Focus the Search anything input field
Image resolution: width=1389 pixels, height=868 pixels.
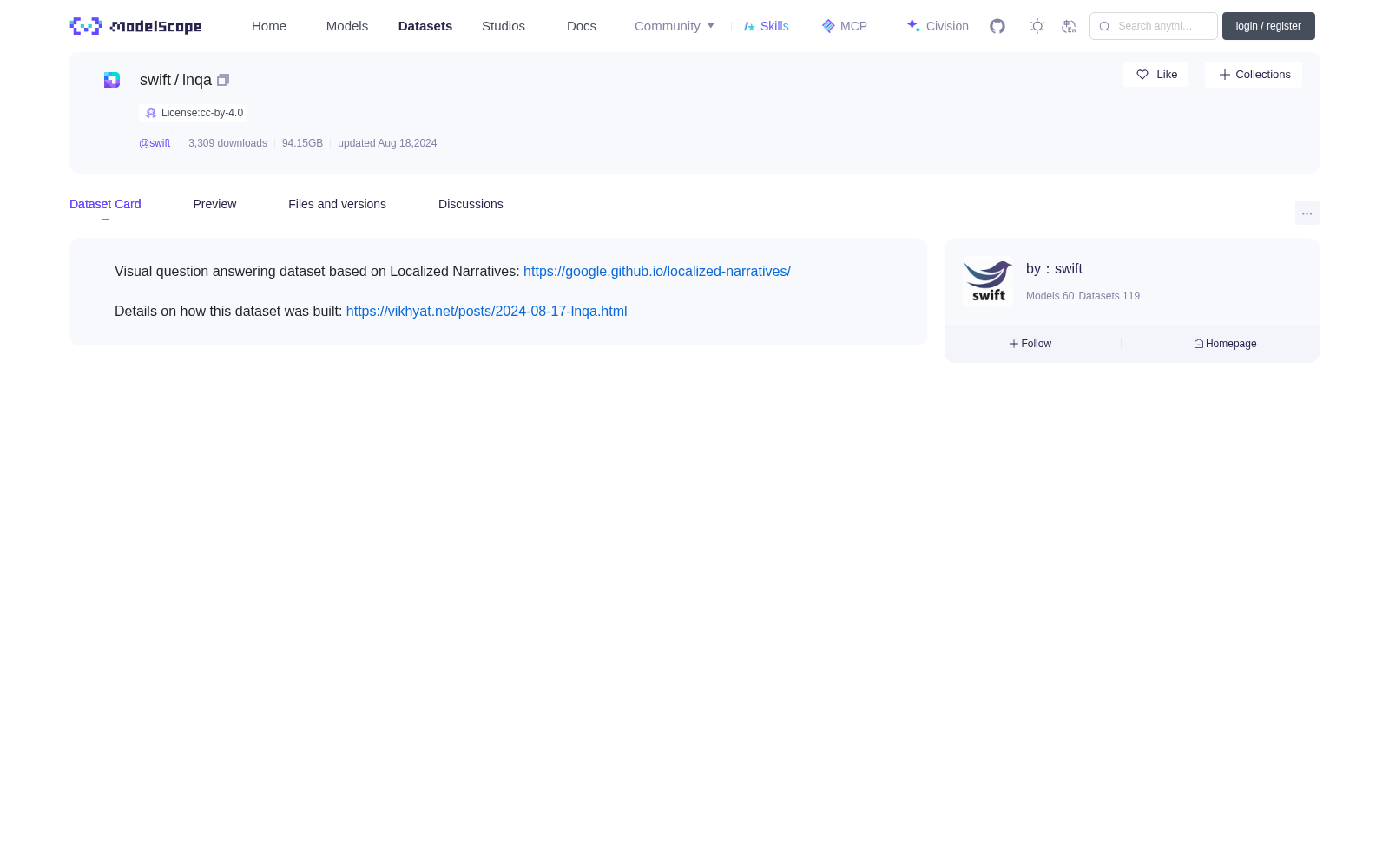click(x=1154, y=26)
